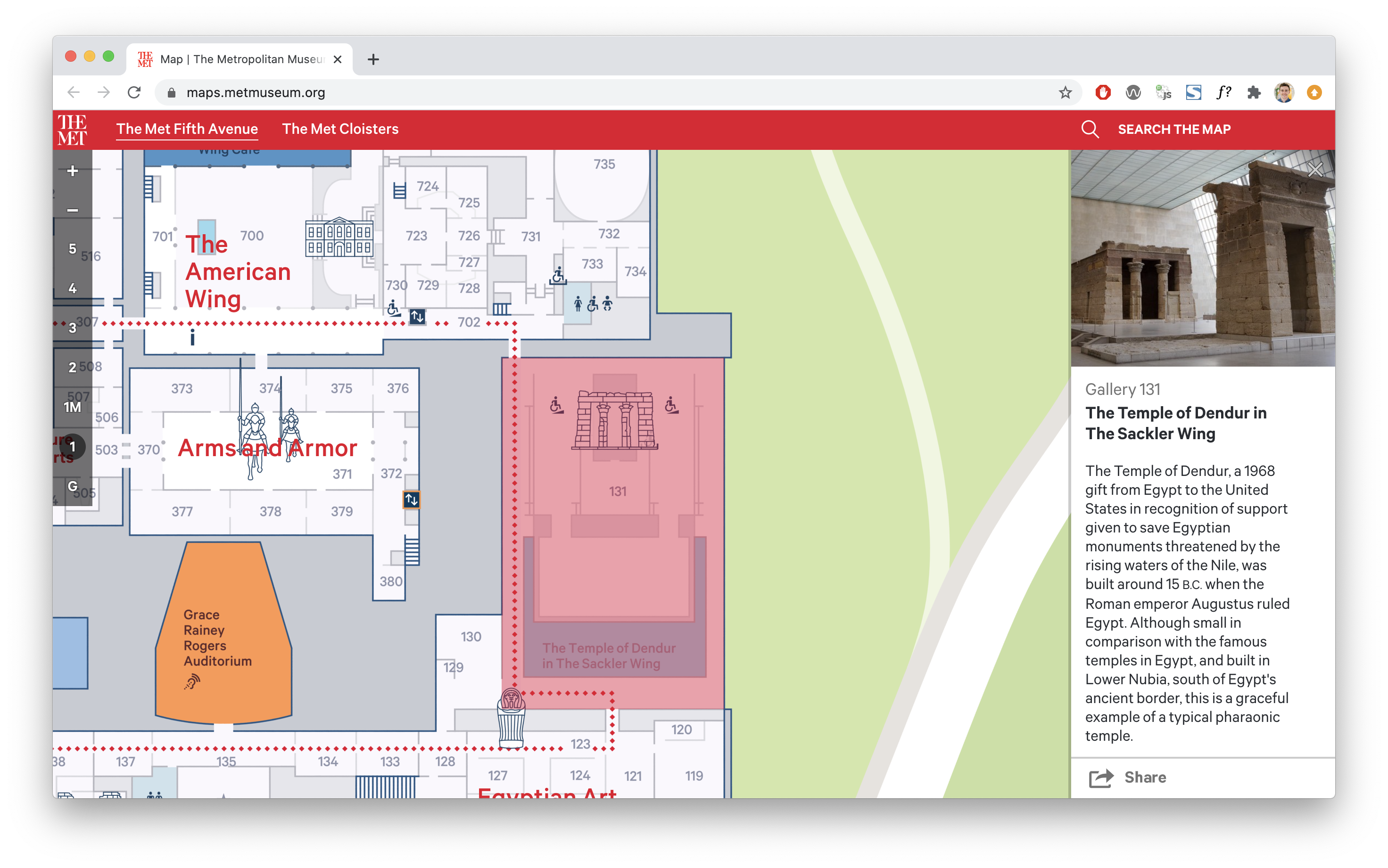Zoom in on the map with plus button

click(72, 171)
